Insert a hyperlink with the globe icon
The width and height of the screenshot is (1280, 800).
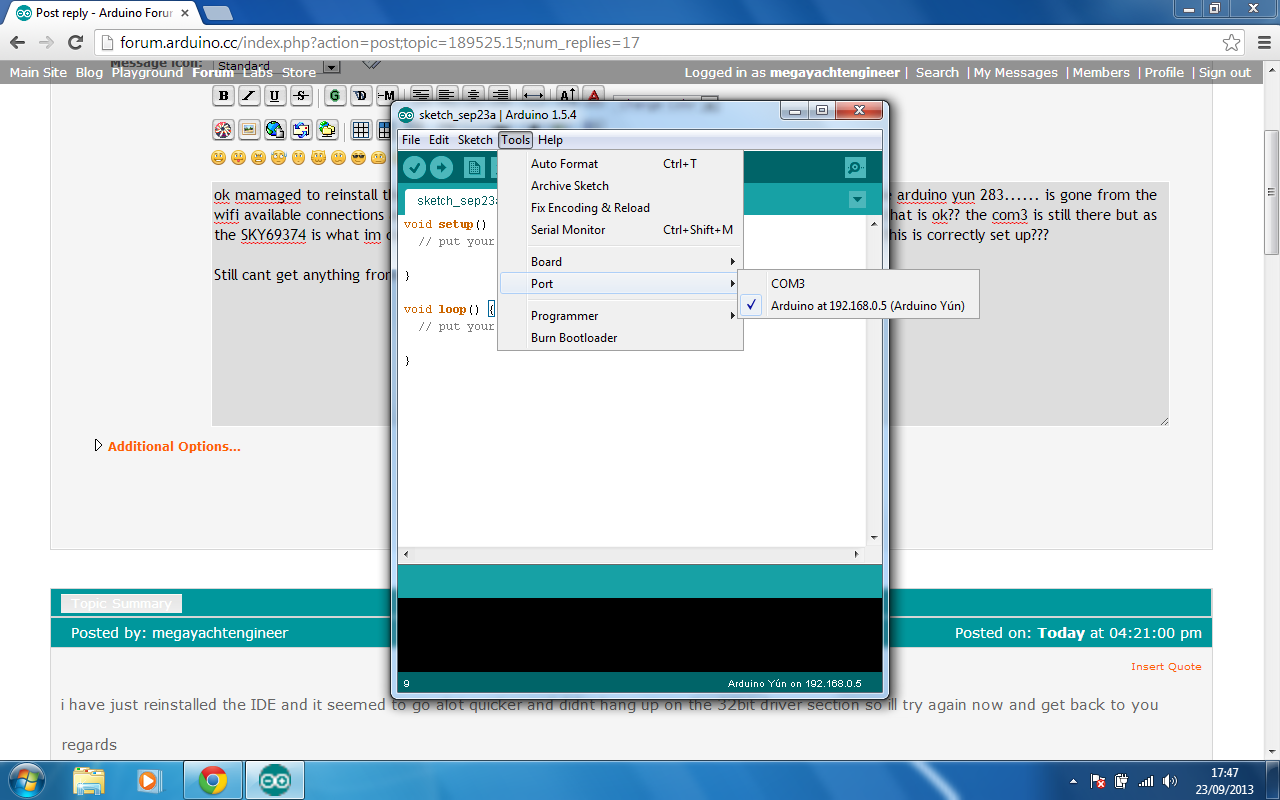pos(275,130)
